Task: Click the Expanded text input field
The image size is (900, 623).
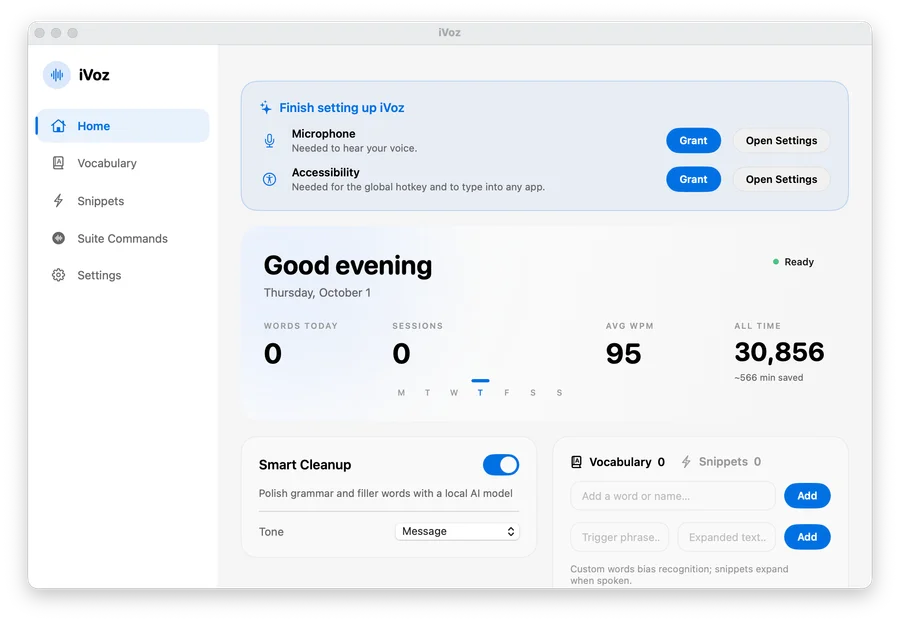Action: coord(727,537)
